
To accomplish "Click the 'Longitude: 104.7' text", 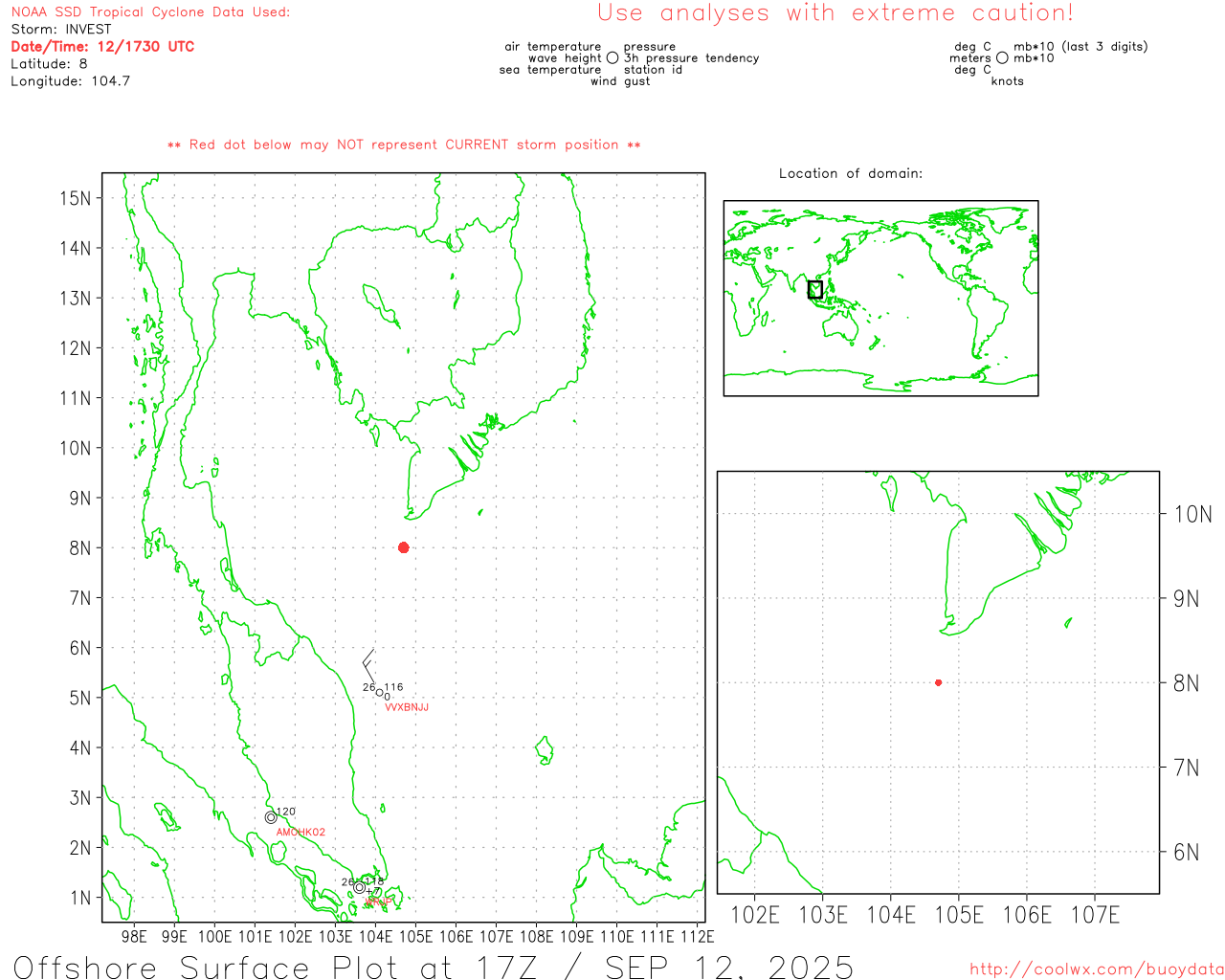I will tap(70, 81).
